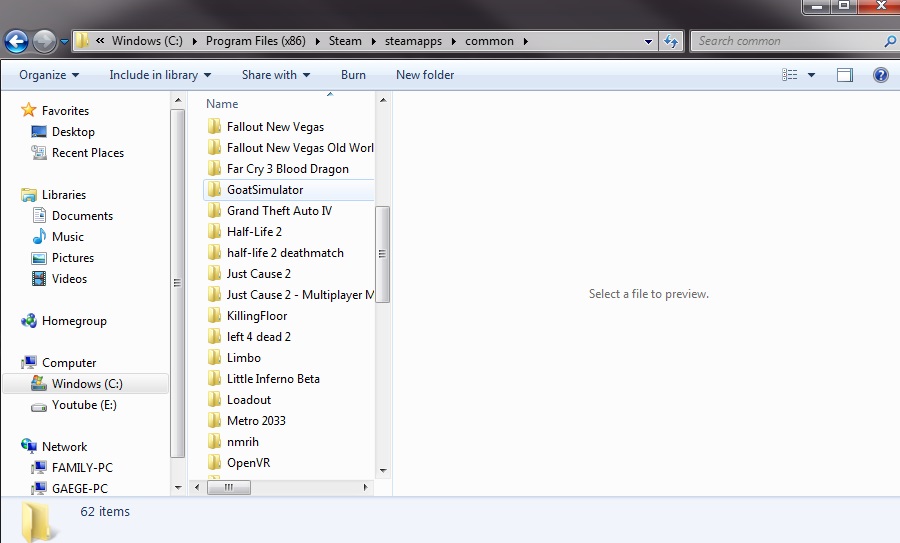This screenshot has width=900, height=543.
Task: Open Include in library menu
Action: [160, 75]
